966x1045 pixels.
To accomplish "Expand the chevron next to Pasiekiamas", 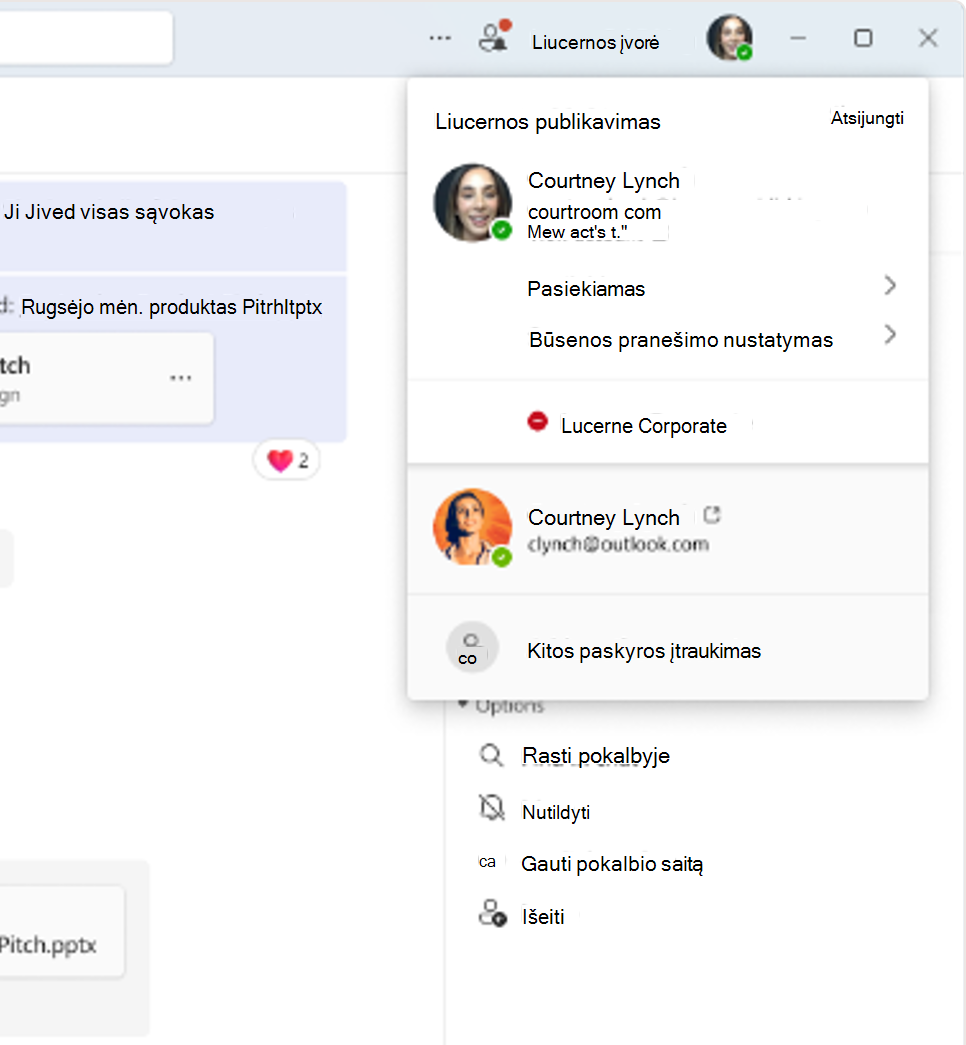I will coord(890,286).
